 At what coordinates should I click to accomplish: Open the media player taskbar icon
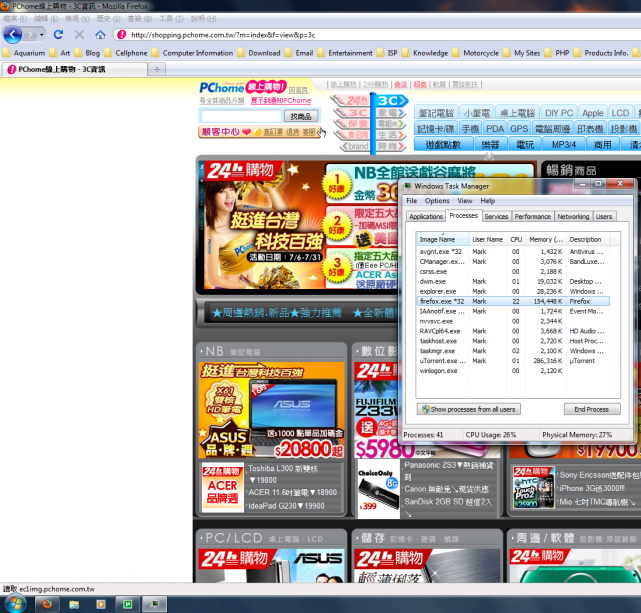(101, 604)
